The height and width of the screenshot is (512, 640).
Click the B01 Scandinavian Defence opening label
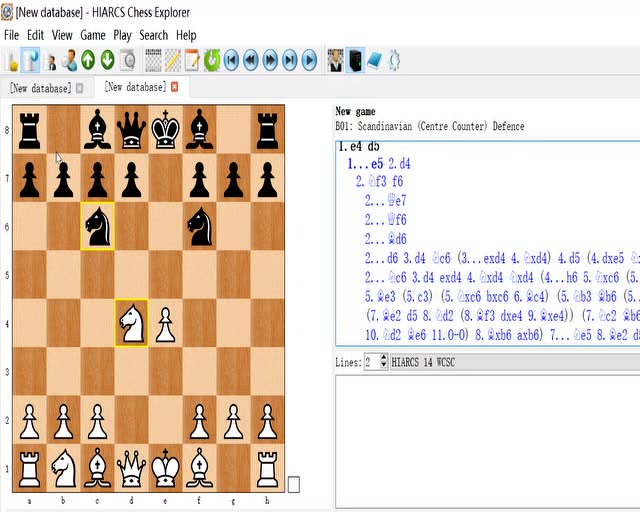click(429, 126)
